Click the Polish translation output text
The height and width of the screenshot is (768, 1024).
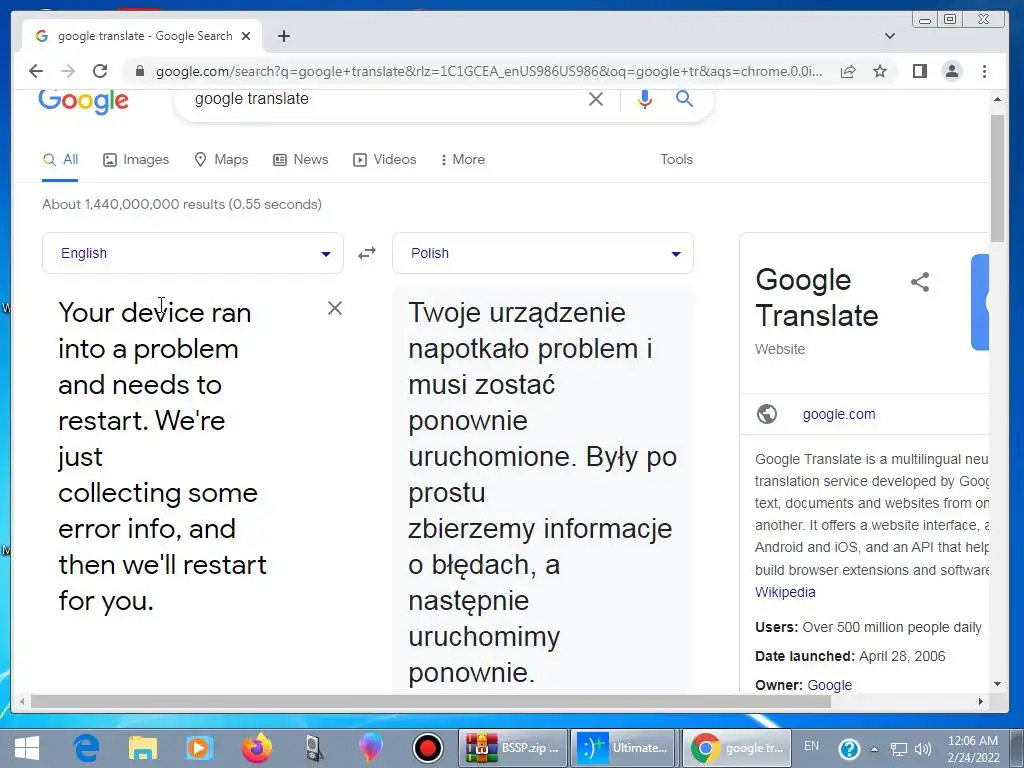tap(543, 492)
